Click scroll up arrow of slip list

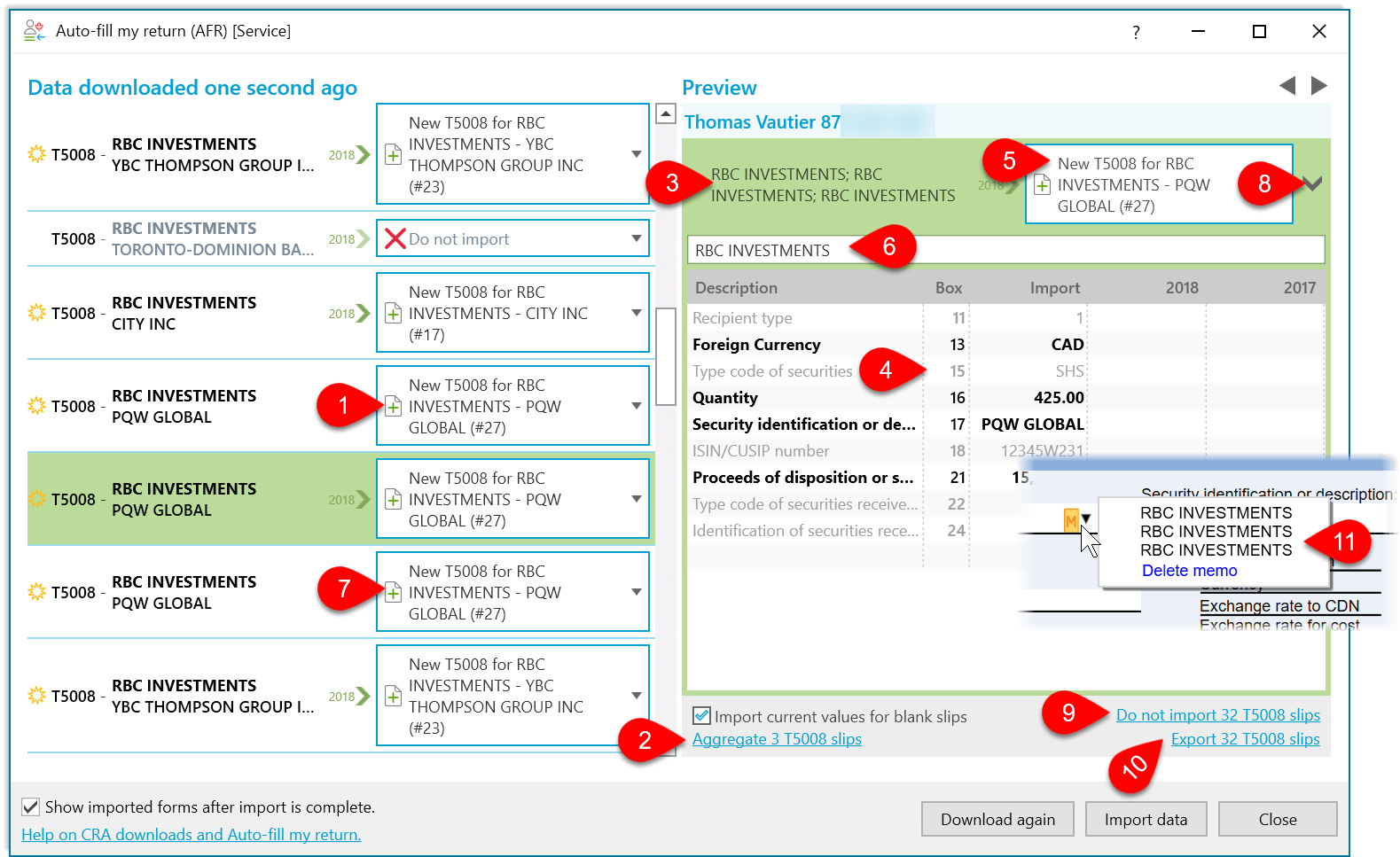[x=665, y=113]
